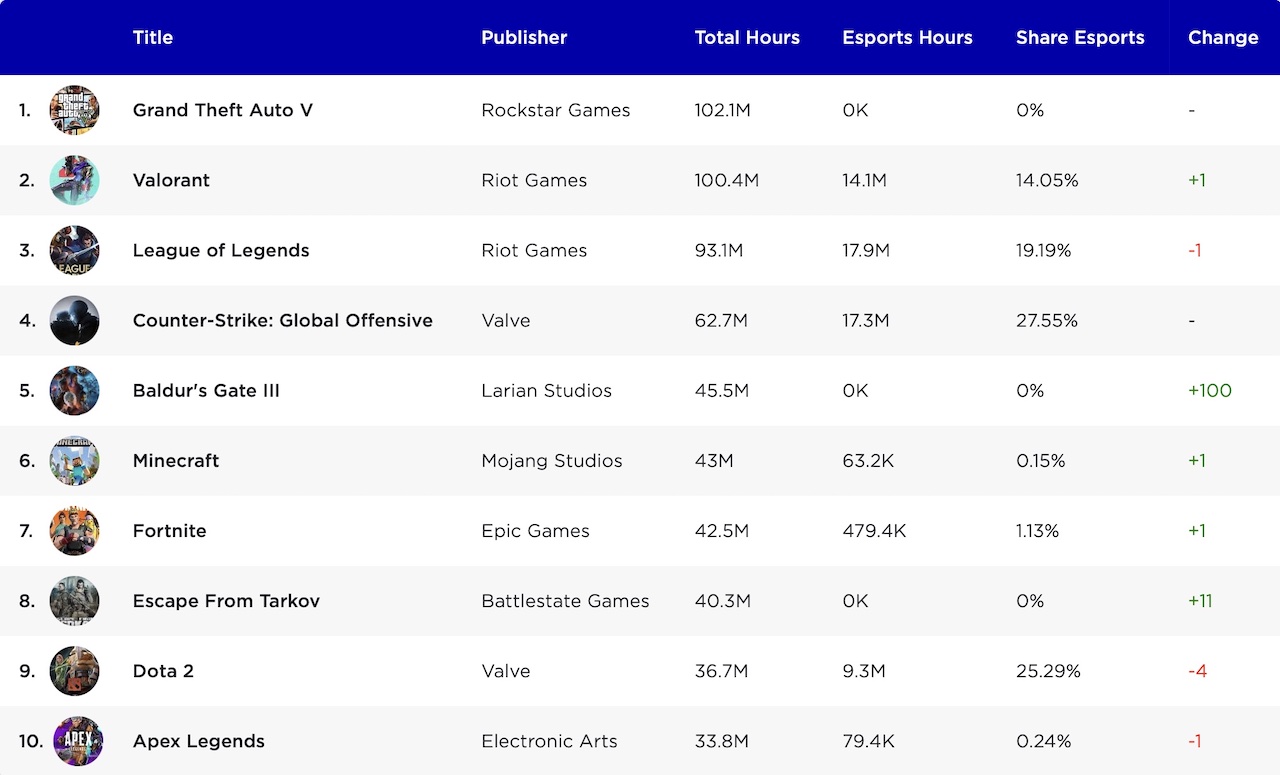Select Electronic Arts publisher cell
Screen dimensions: 1280x775
point(549,741)
